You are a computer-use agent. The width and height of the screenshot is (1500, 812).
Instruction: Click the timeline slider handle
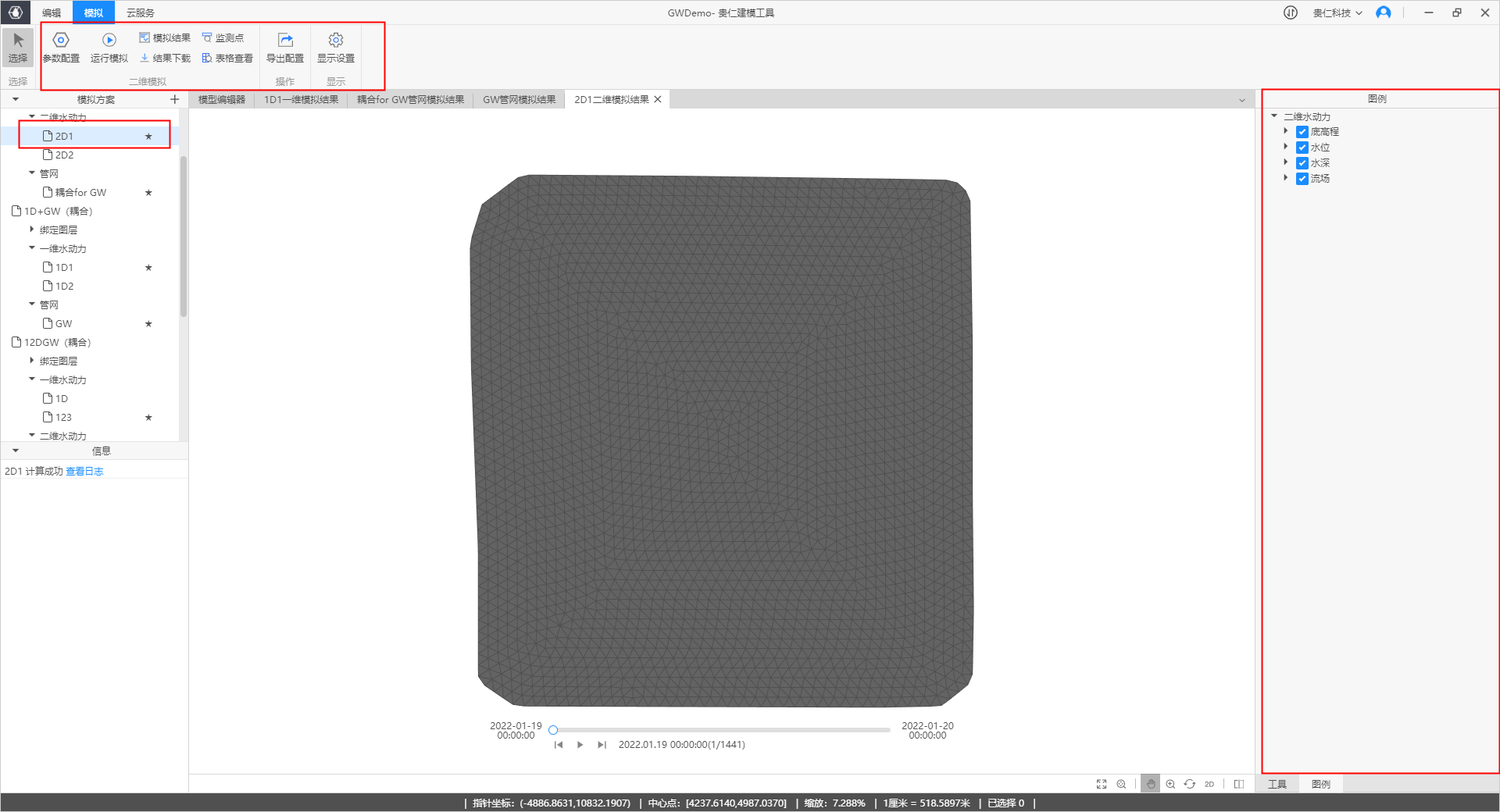coord(553,730)
